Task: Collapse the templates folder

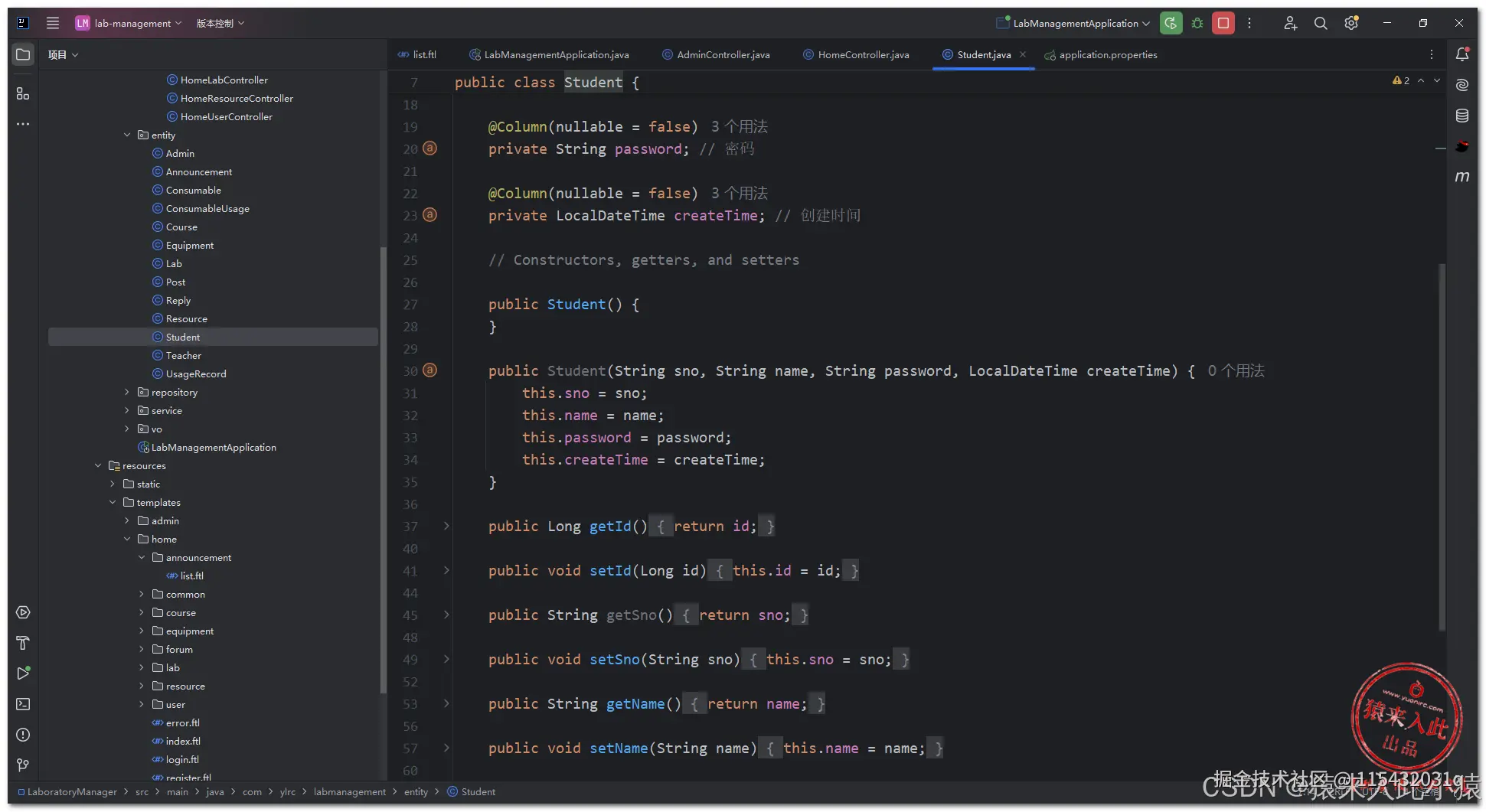Action: [113, 502]
